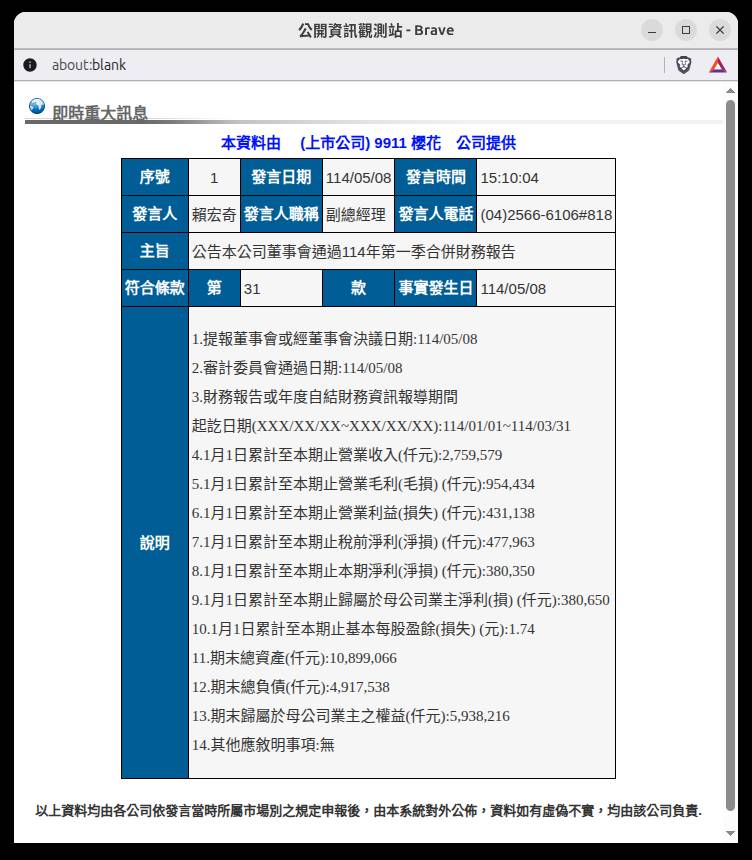The width and height of the screenshot is (752, 860).
Task: Select phone number (04)2566-6106#818
Action: click(546, 214)
